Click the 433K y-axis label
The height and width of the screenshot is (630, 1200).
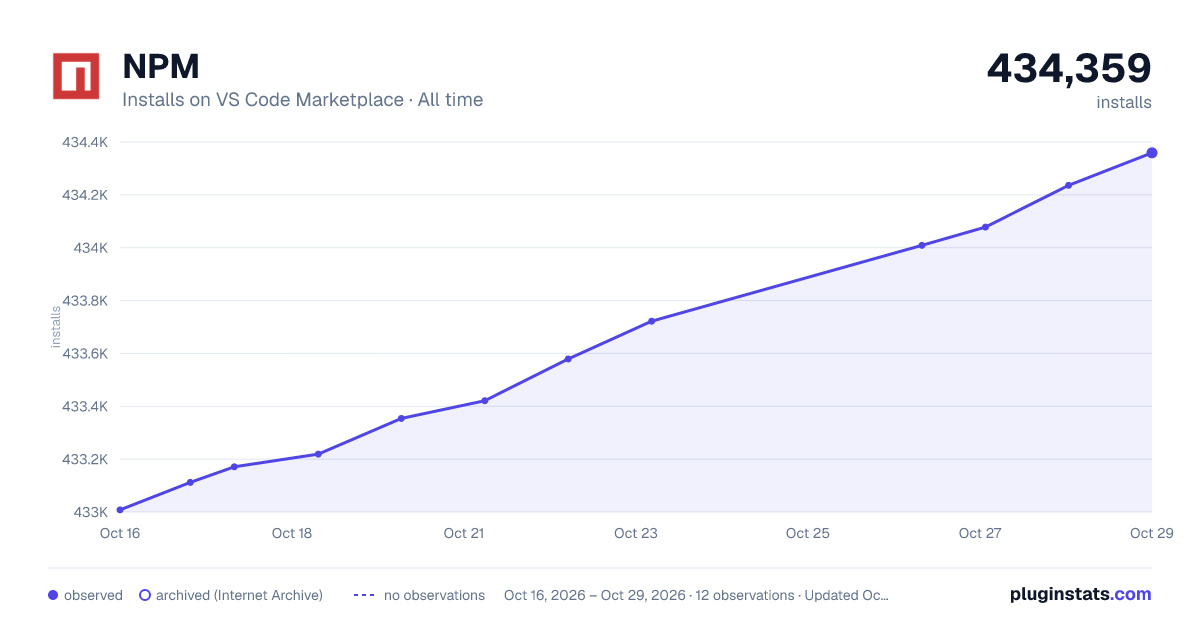point(91,512)
